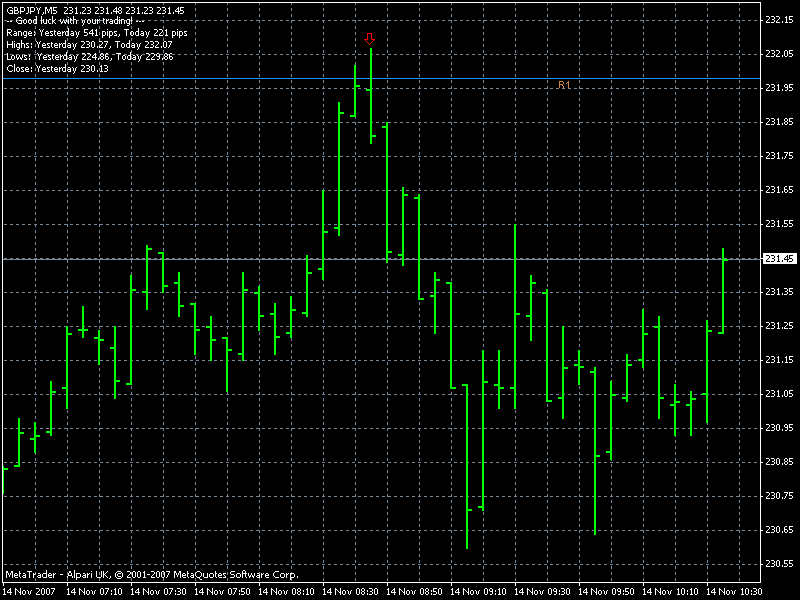The image size is (800, 600).
Task: Click the 231.15 price scale label
Action: point(780,360)
